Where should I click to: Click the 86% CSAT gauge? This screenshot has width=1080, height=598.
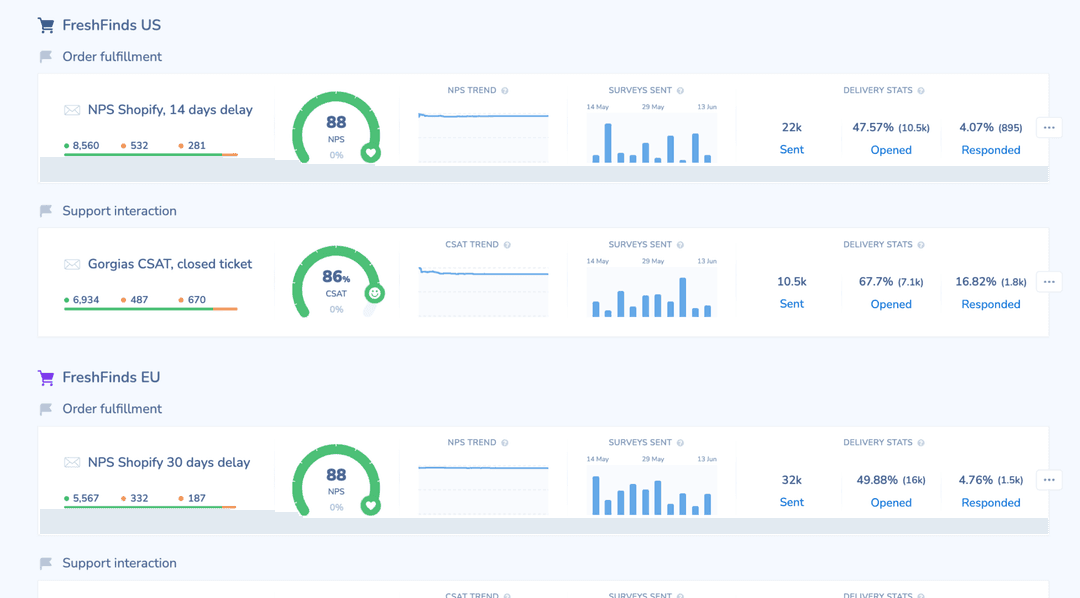(x=336, y=282)
